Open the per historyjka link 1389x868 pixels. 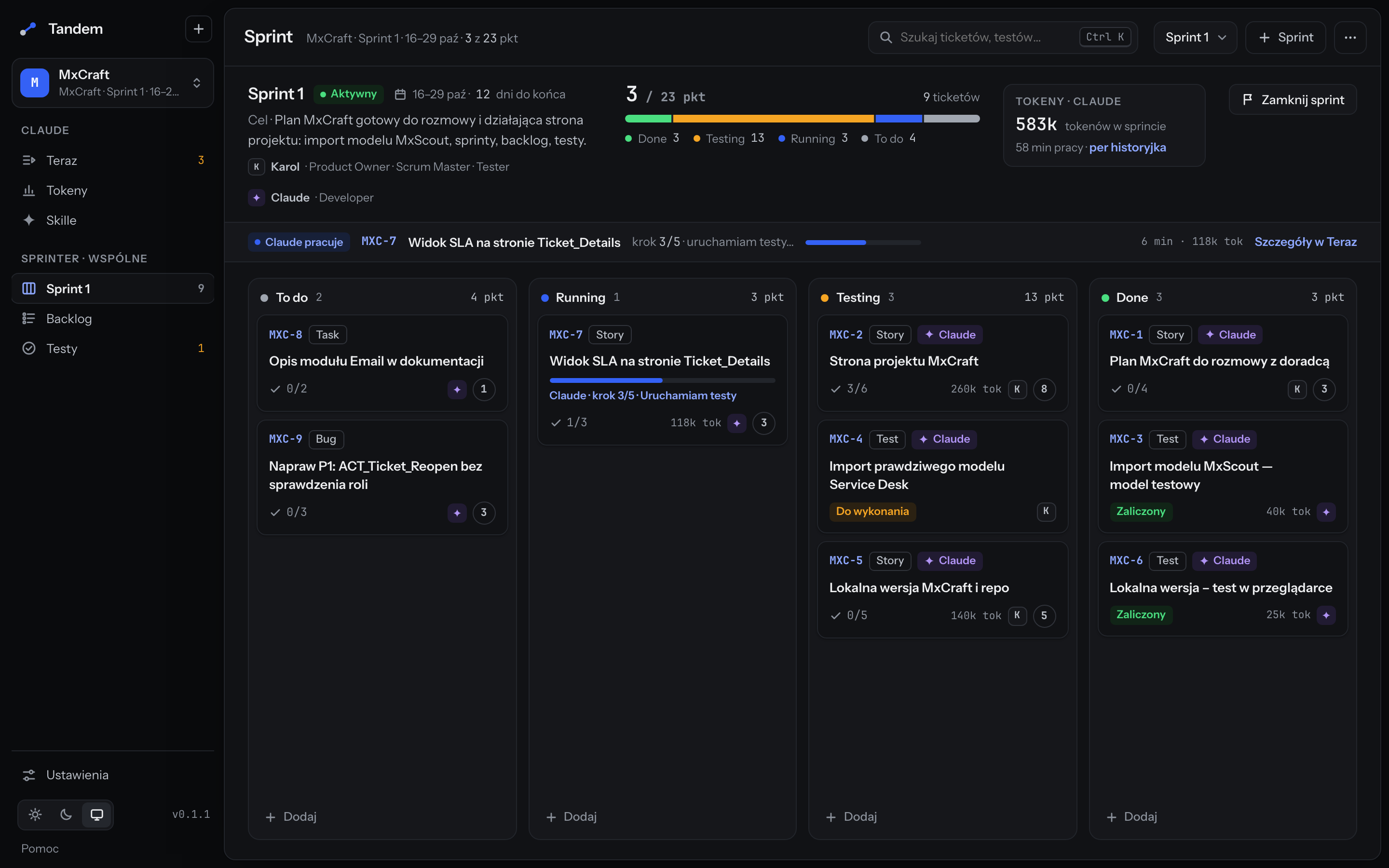1127,148
